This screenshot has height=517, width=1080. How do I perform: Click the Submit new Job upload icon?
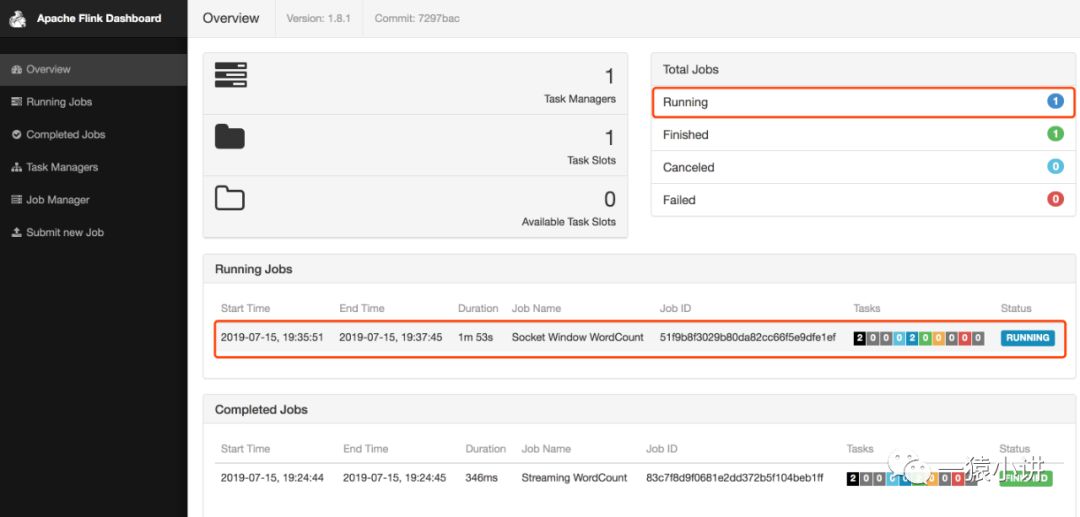[17, 233]
